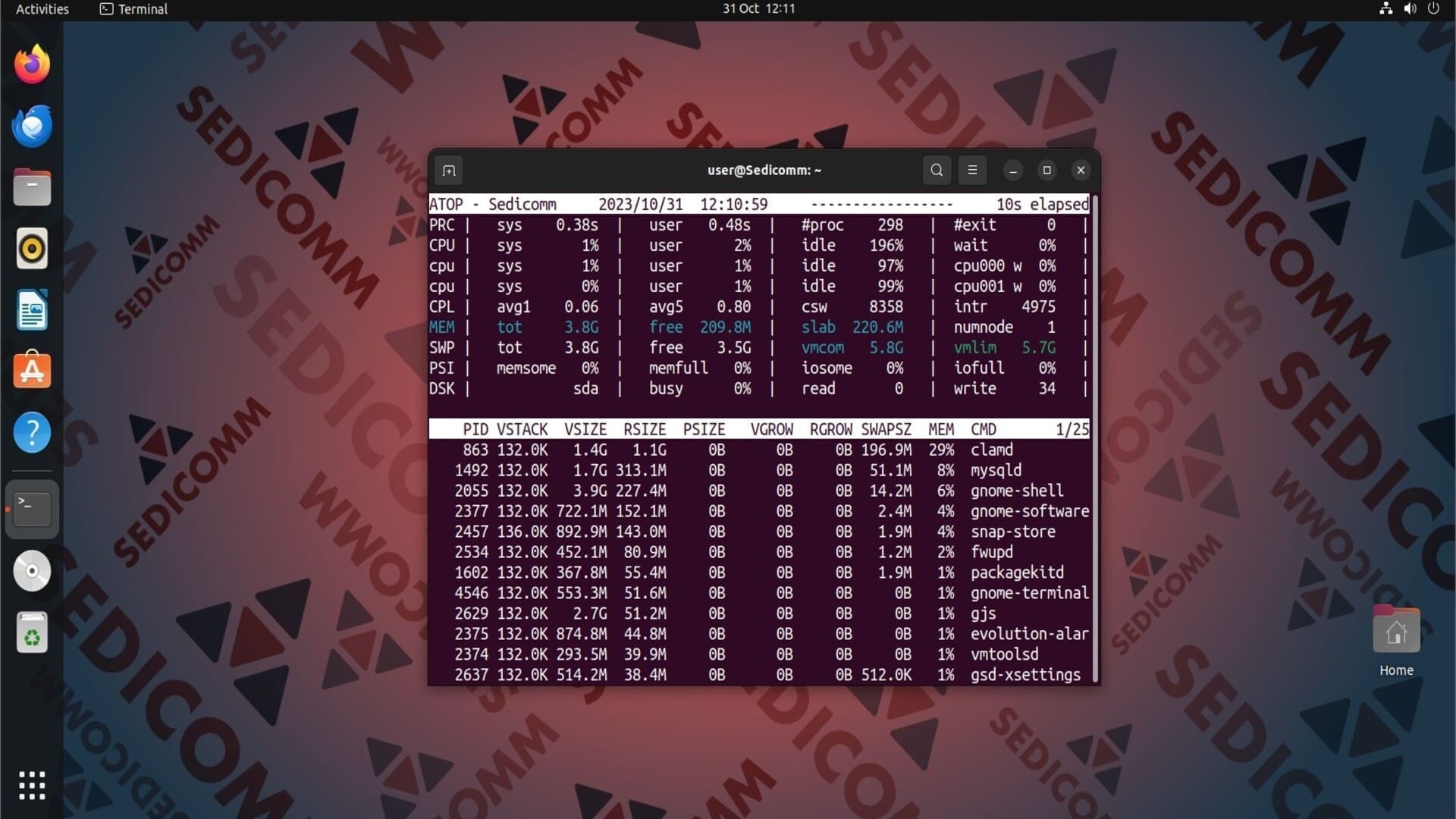This screenshot has width=1456, height=819.
Task: Open the optical disc icon in dock
Action: point(32,570)
